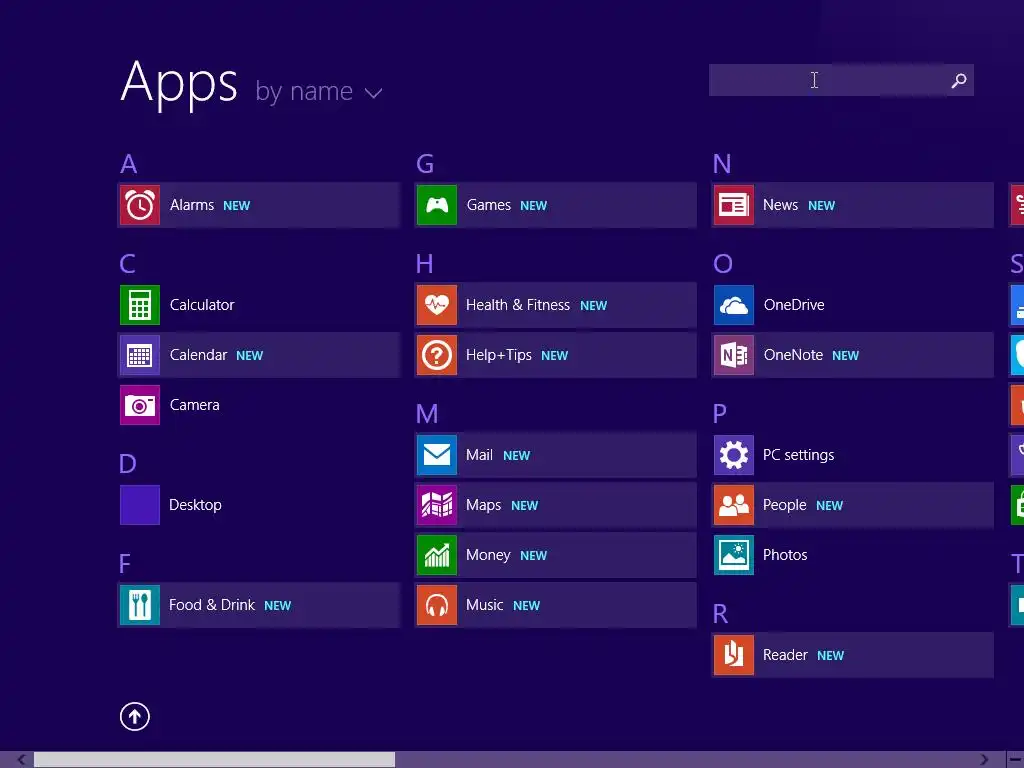Launch the Calculator app icon
1024x768 pixels.
pos(140,305)
